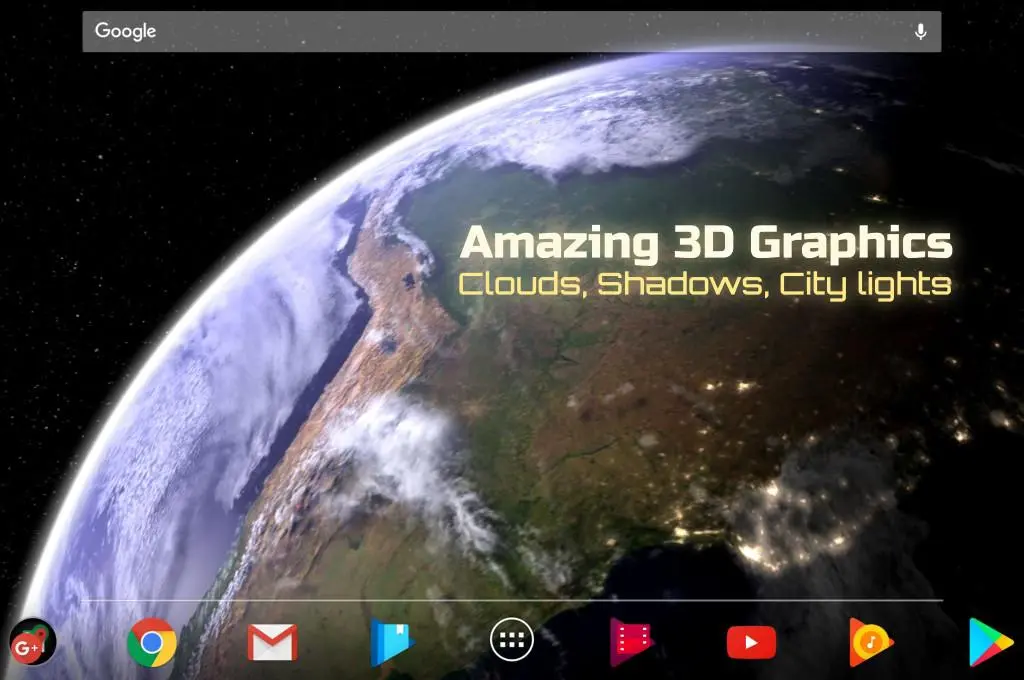Launch Google Chrome browser
Viewport: 1024px width, 680px height.
coord(152,642)
